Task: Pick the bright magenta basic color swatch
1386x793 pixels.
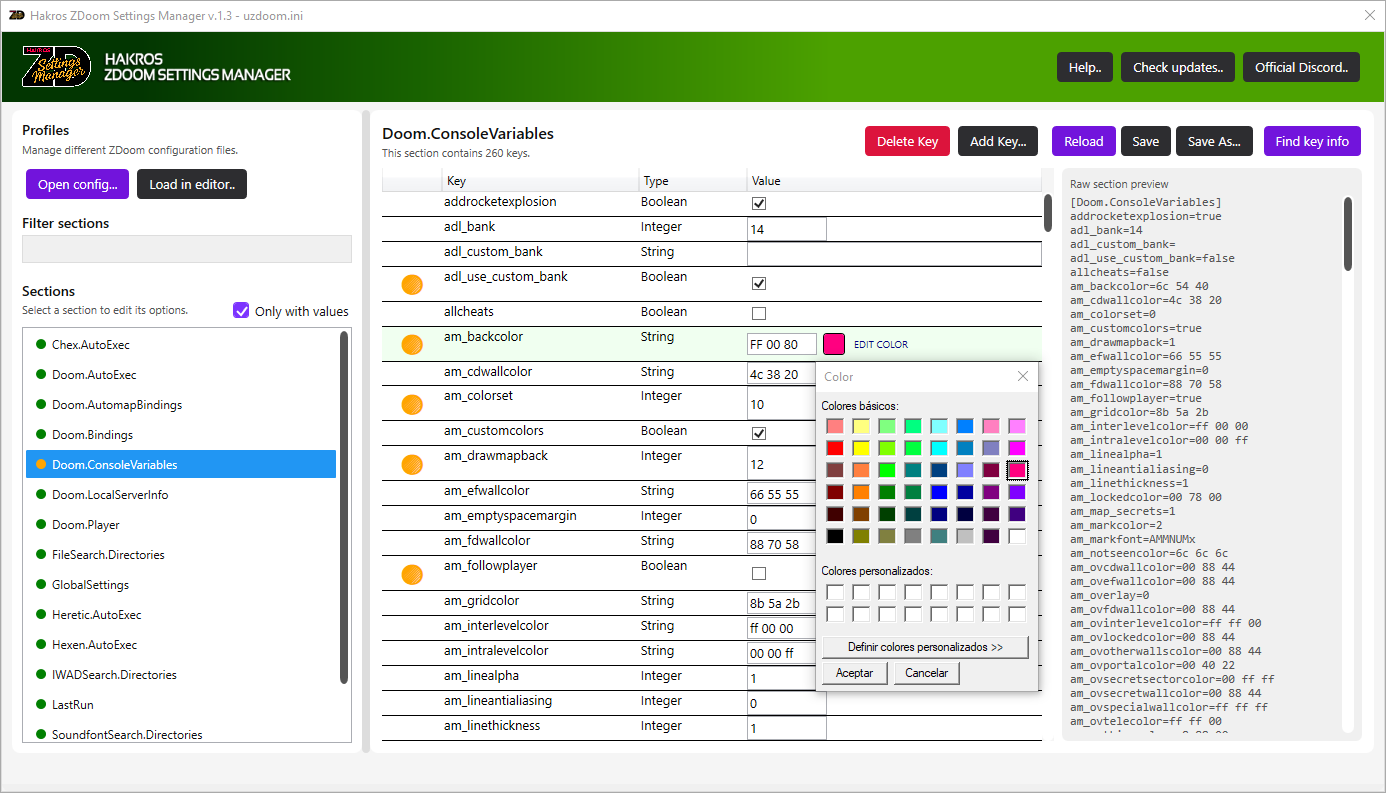Action: tap(1017, 448)
